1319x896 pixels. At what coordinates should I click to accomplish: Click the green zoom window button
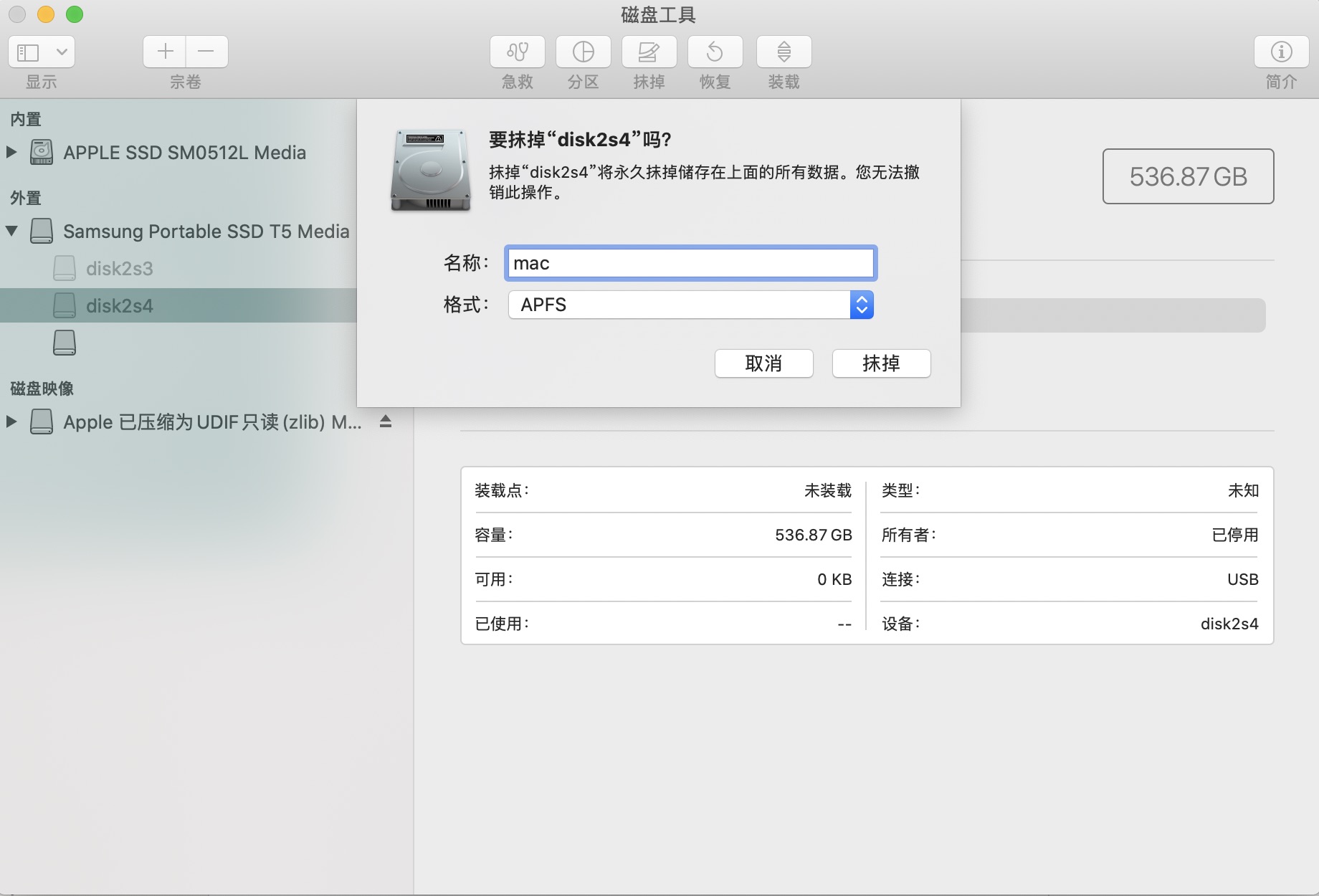(x=75, y=14)
